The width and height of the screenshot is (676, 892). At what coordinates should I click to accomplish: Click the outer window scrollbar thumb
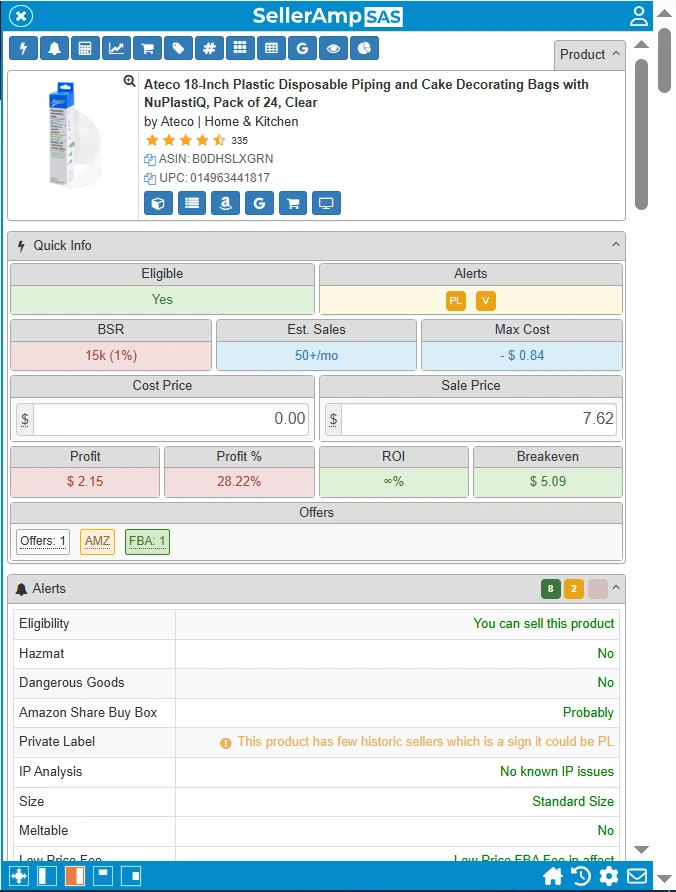pyautogui.click(x=664, y=60)
